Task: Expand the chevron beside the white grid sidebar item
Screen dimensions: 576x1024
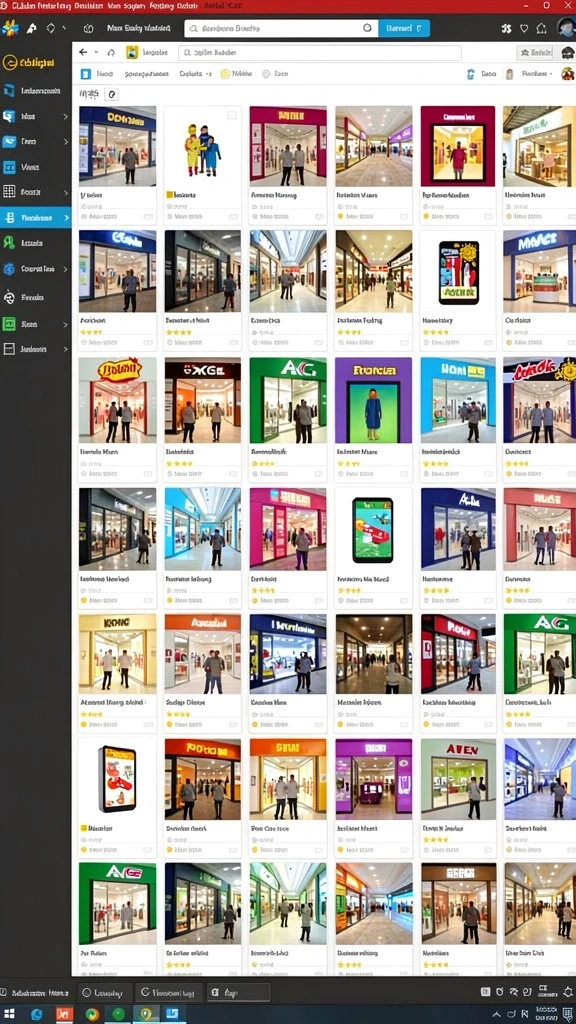Action: 65,192
